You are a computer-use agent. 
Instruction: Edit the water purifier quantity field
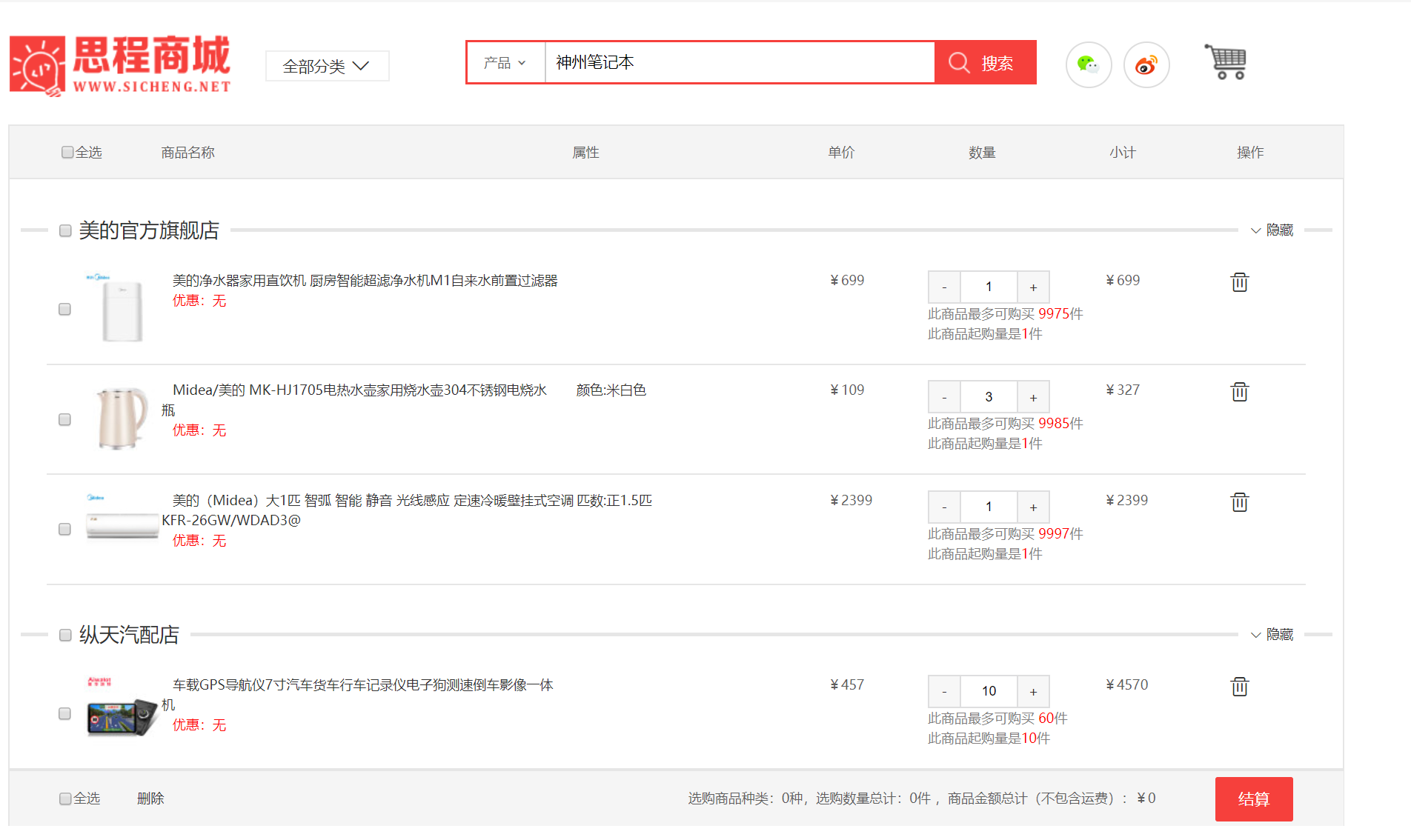coord(989,287)
